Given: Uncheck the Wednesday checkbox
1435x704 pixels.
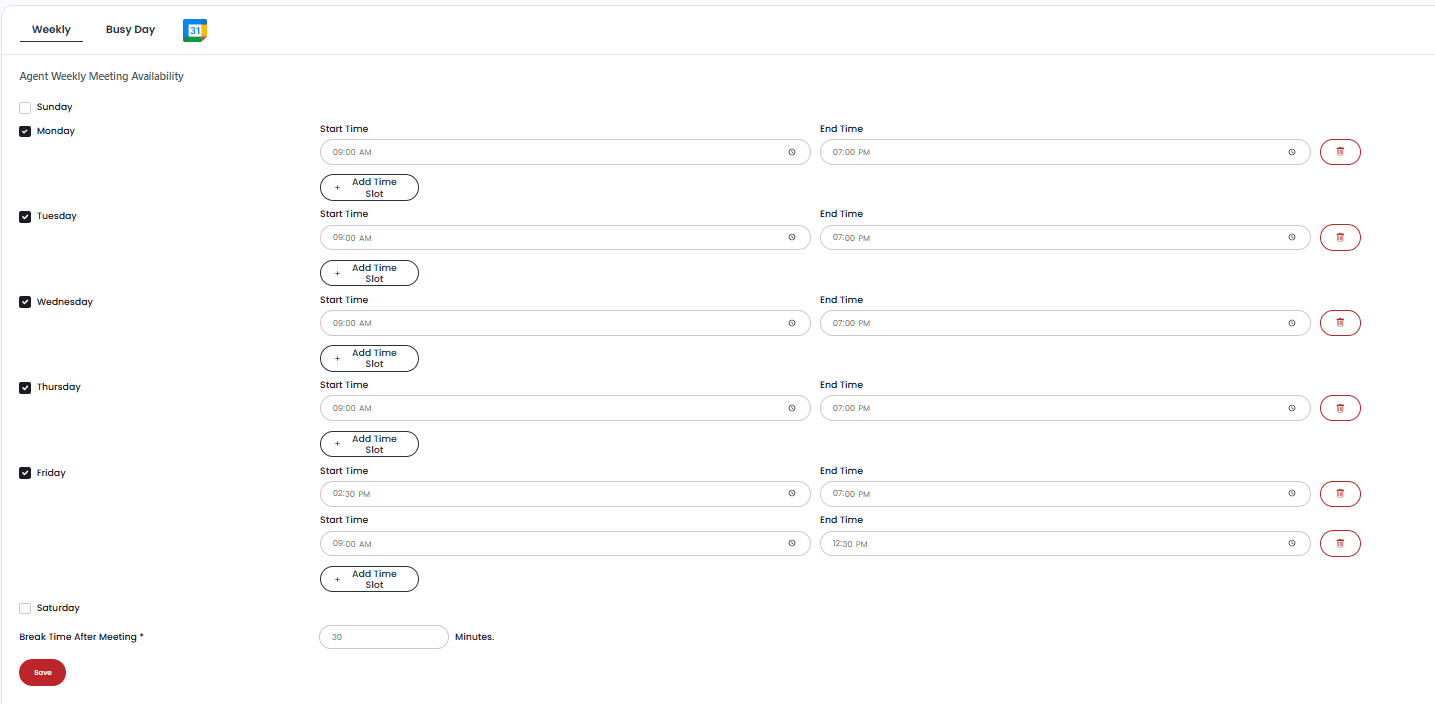Looking at the screenshot, I should [25, 302].
